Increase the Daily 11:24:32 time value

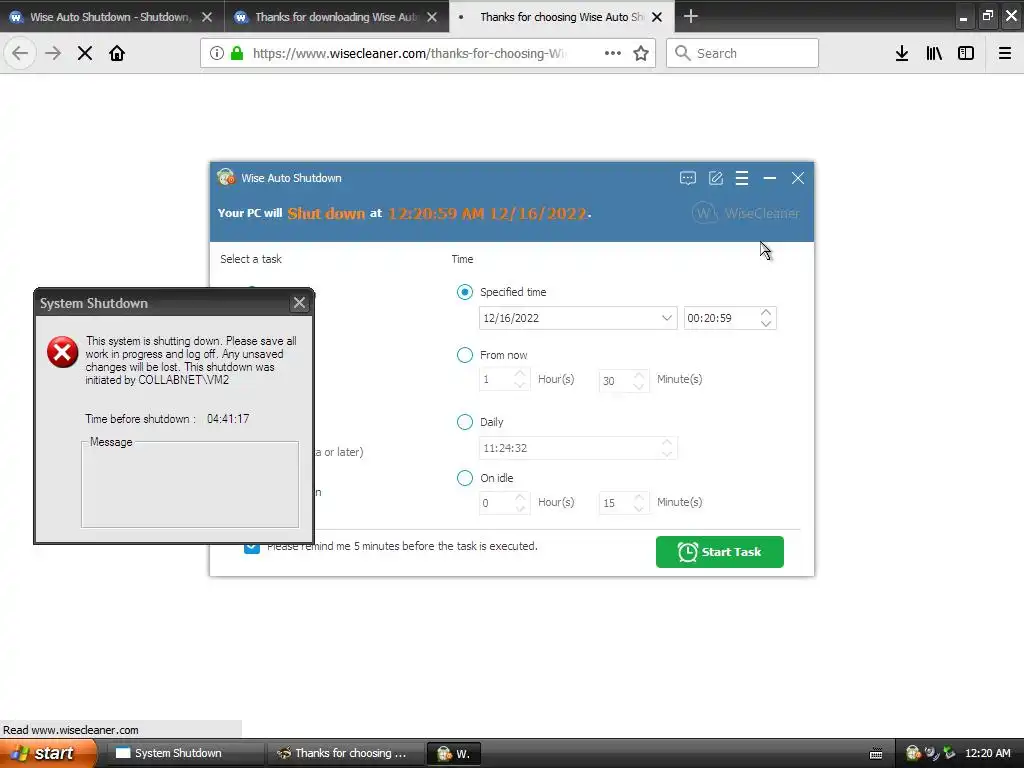[667, 443]
